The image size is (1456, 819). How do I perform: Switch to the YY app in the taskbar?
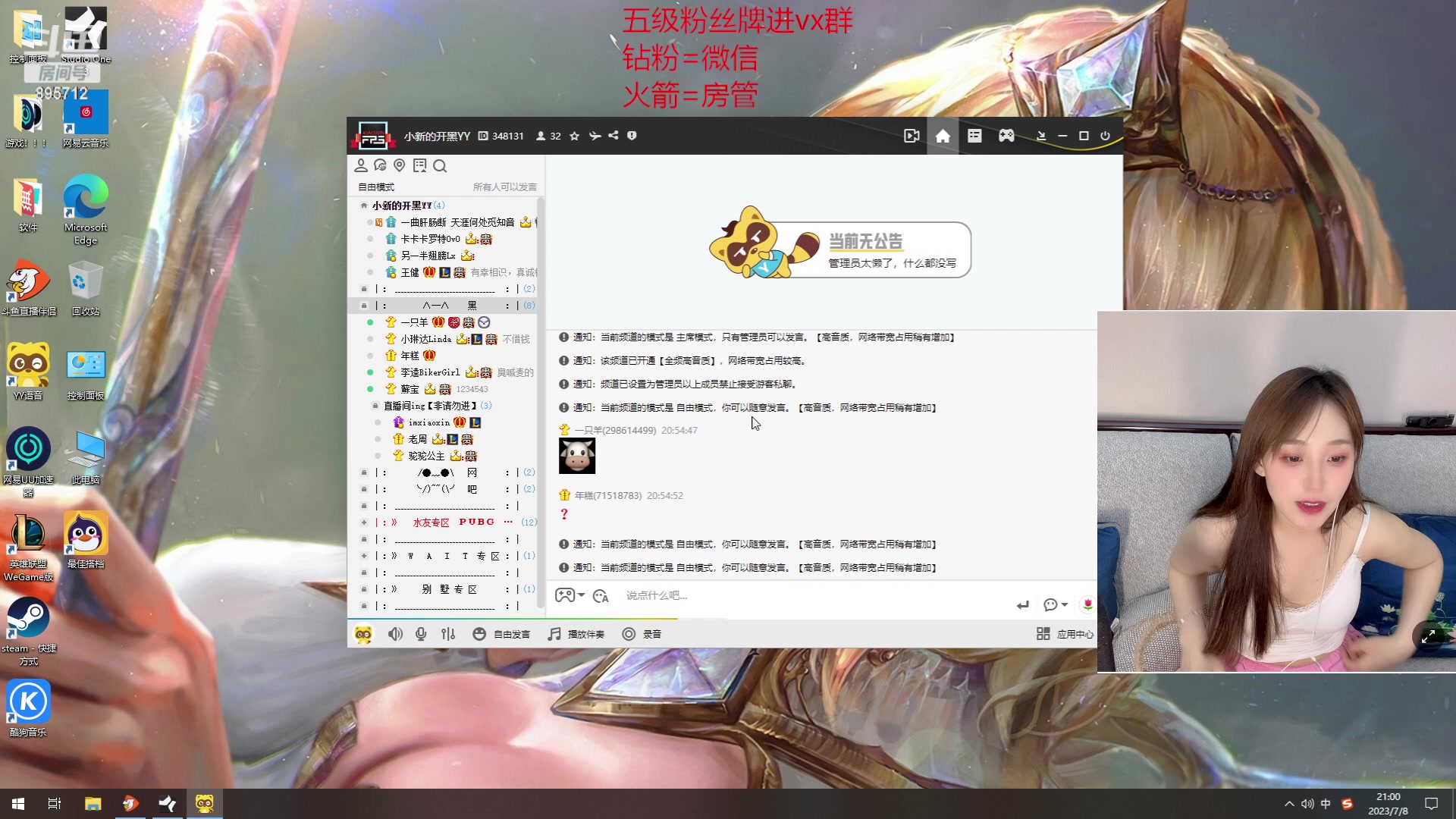205,803
